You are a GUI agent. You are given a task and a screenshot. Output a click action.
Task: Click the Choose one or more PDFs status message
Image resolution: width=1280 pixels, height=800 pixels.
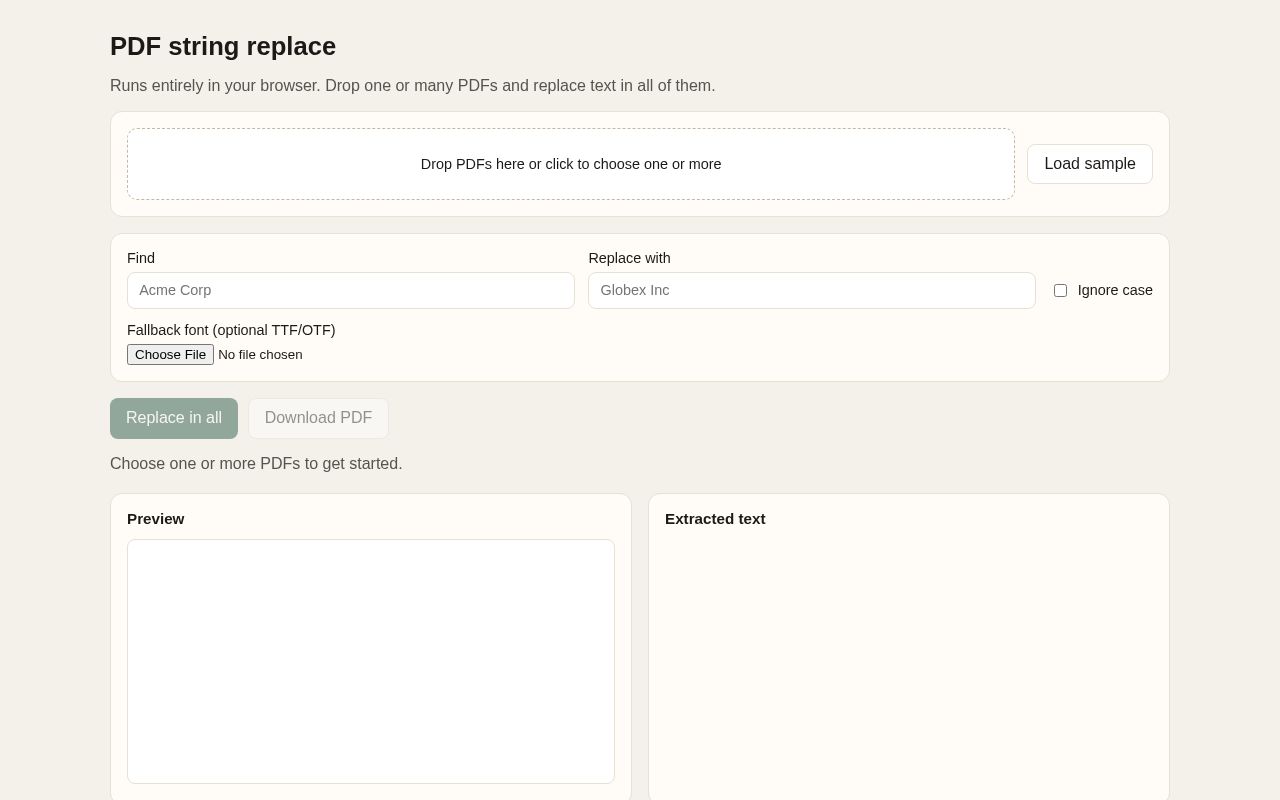256,464
